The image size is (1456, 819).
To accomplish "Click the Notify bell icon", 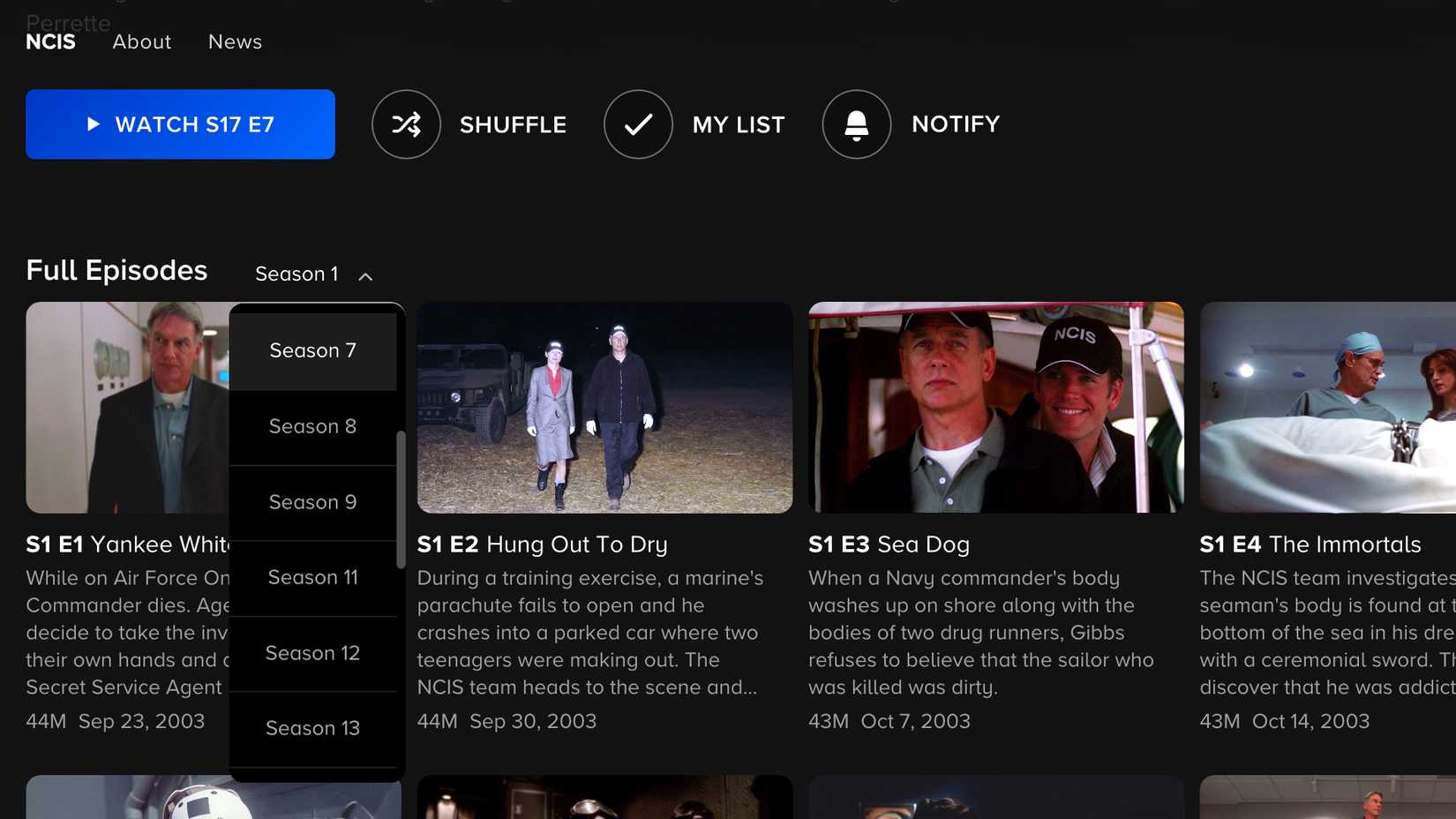I will pos(856,124).
